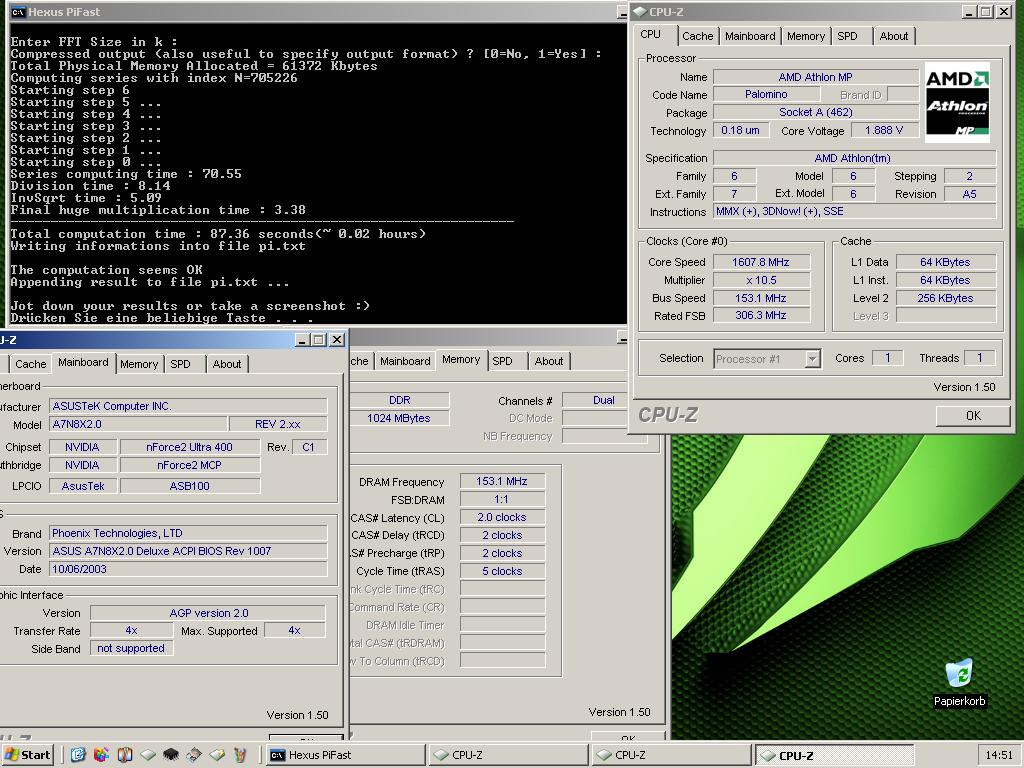Open Memory tab in Mainboard CPU-Z window
1024x768 pixels.
point(138,364)
